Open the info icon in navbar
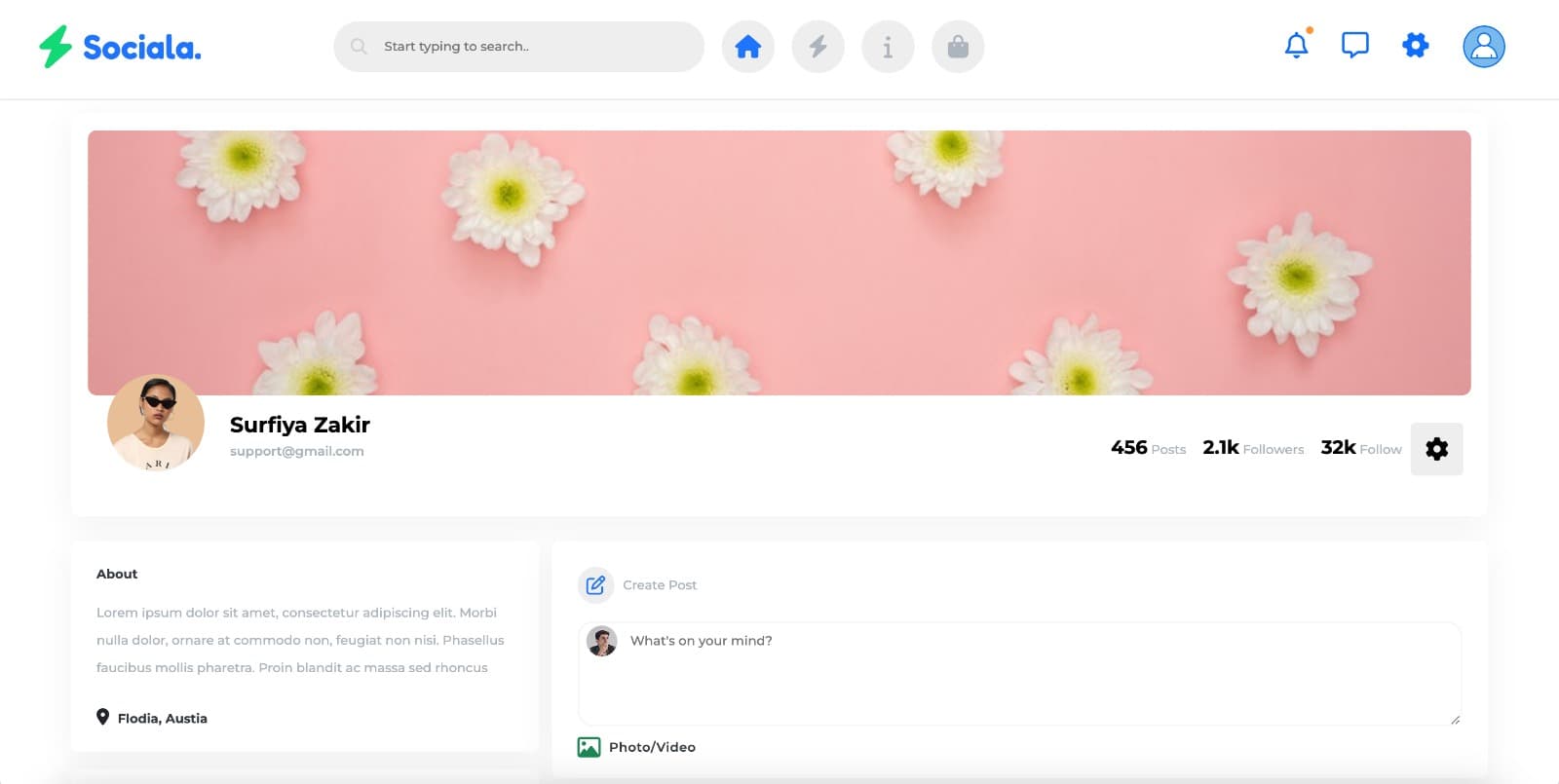The width and height of the screenshot is (1559, 784). pyautogui.click(x=888, y=47)
